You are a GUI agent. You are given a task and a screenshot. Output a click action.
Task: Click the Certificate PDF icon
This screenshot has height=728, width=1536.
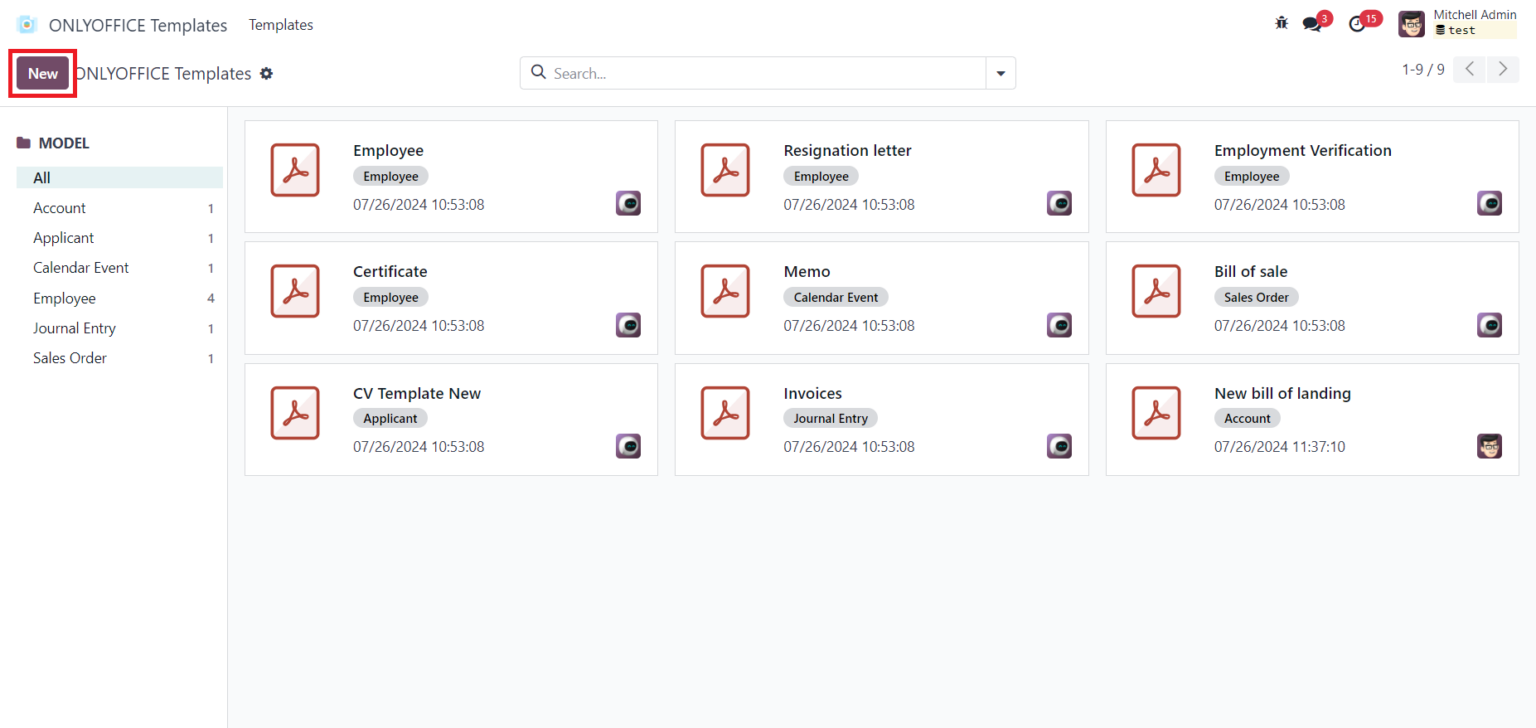(x=295, y=291)
